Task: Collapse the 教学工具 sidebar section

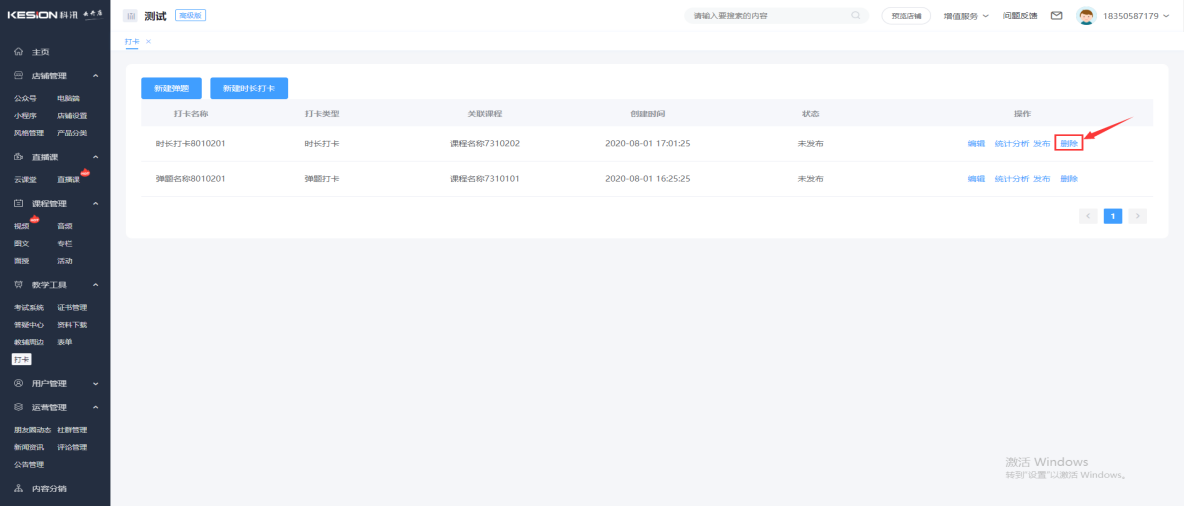Action: pos(95,285)
